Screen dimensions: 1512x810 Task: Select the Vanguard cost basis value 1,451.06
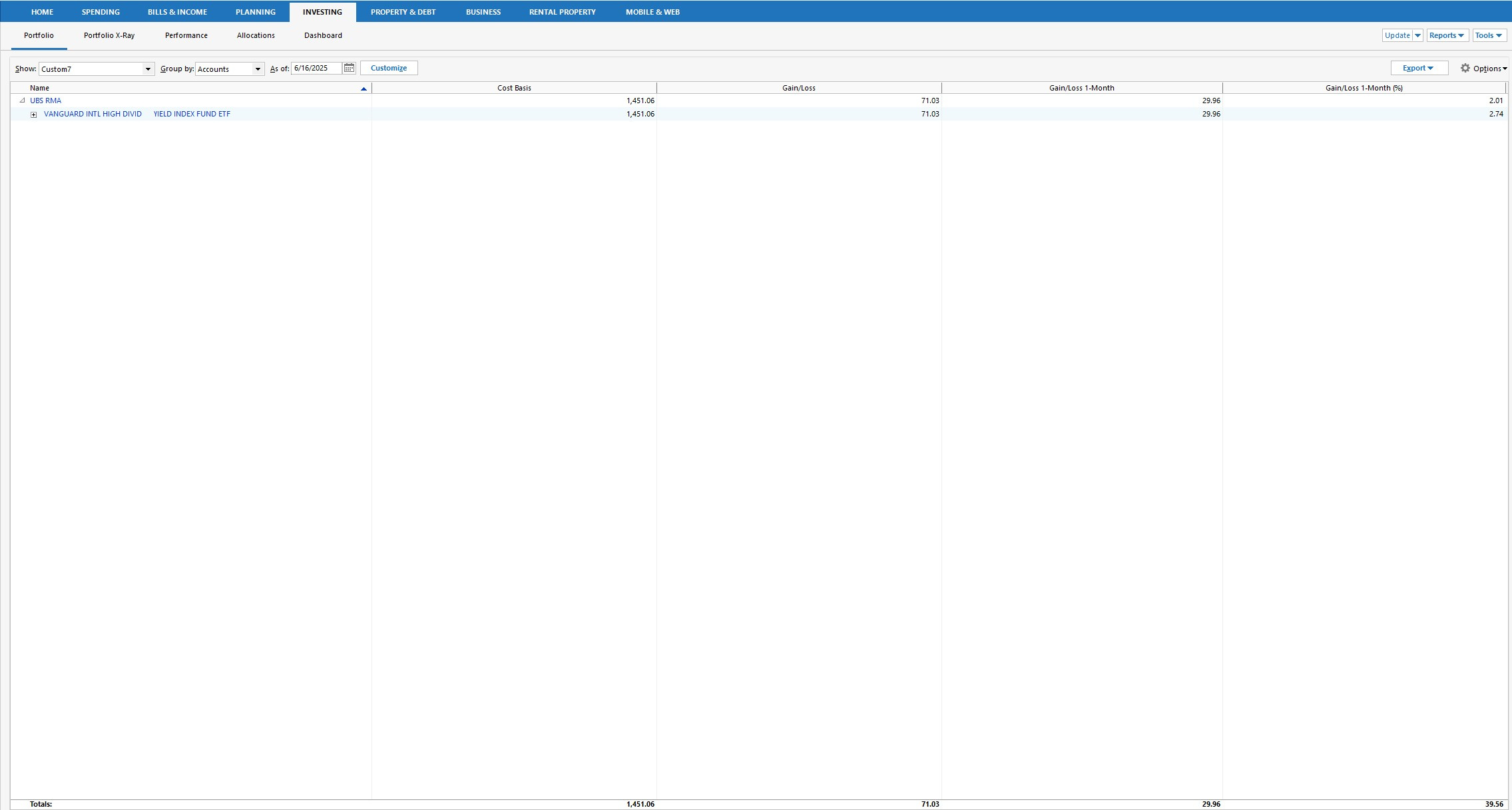tap(640, 114)
